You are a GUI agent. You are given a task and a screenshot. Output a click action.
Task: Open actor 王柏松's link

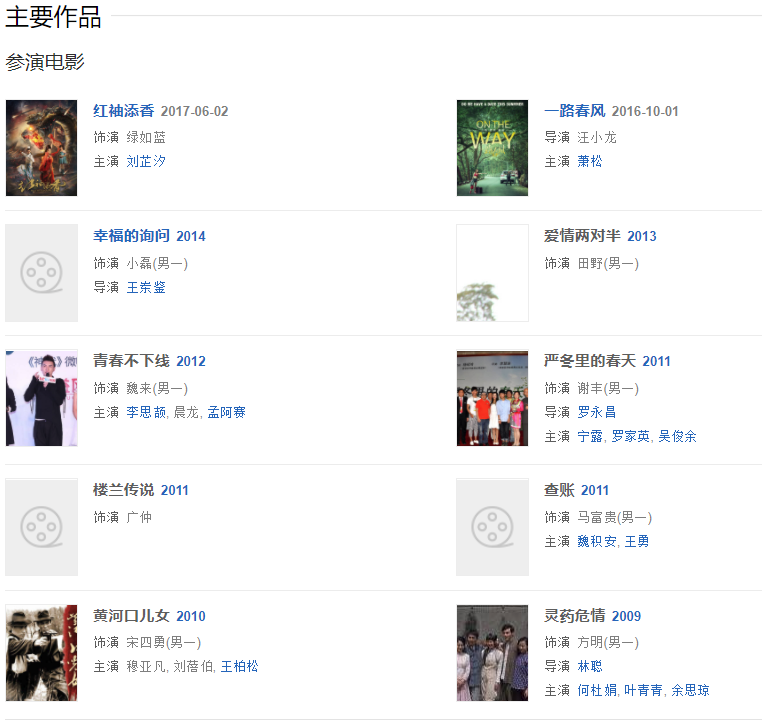(240, 666)
